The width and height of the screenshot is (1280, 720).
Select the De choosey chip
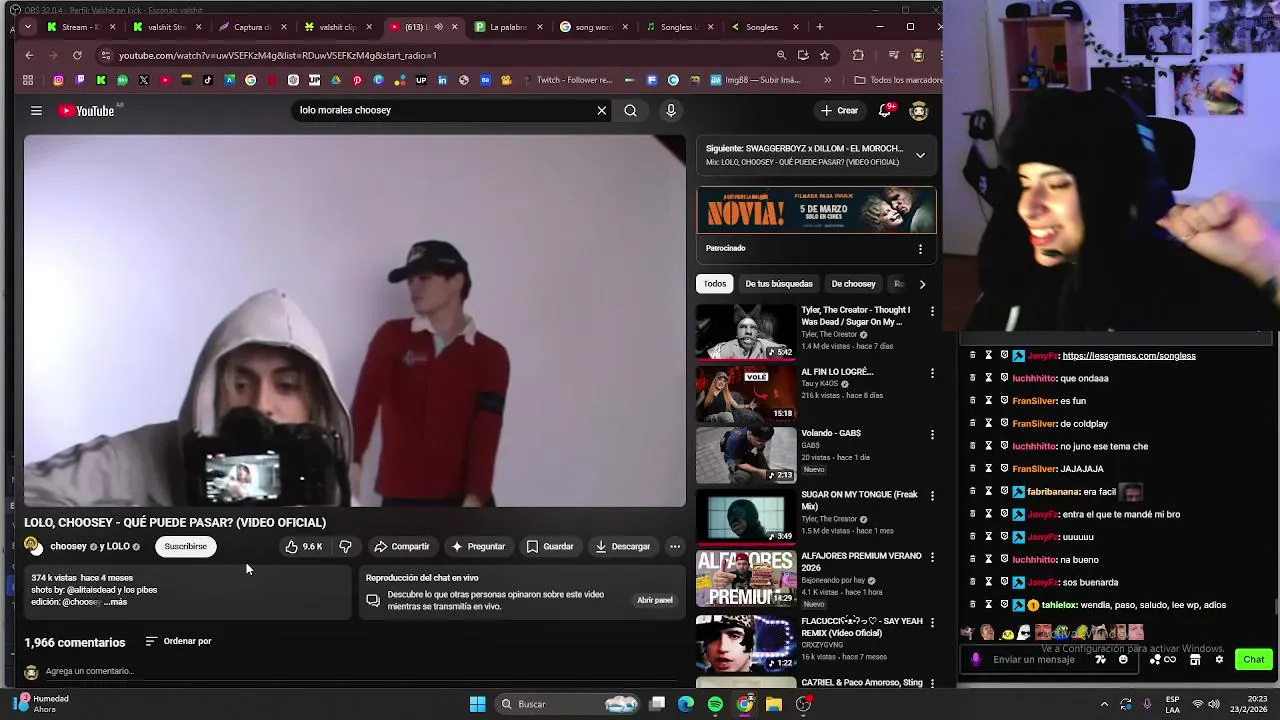tap(853, 284)
